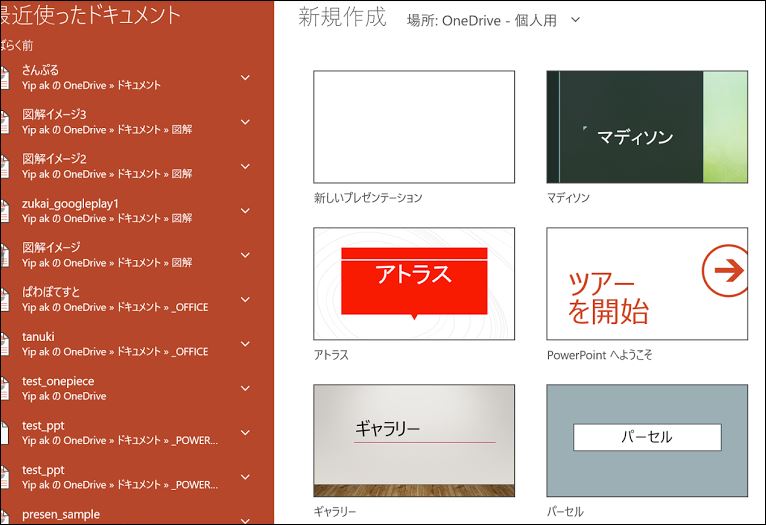Click the file icon beside zukai_googleplay1
This screenshot has width=766, height=525.
click(4, 211)
